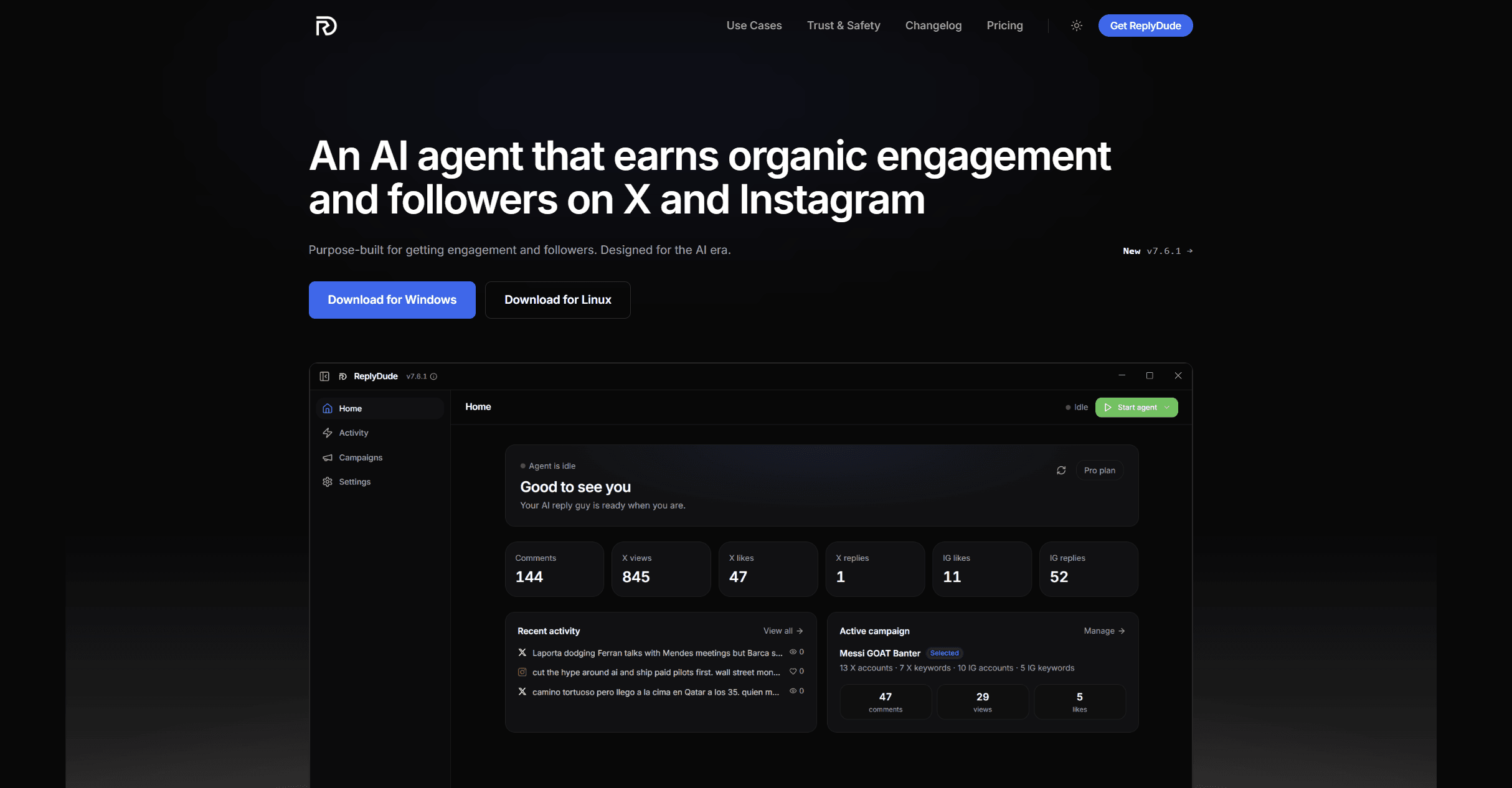Click Manage in Active campaign
This screenshot has width=1512, height=788.
click(1104, 631)
